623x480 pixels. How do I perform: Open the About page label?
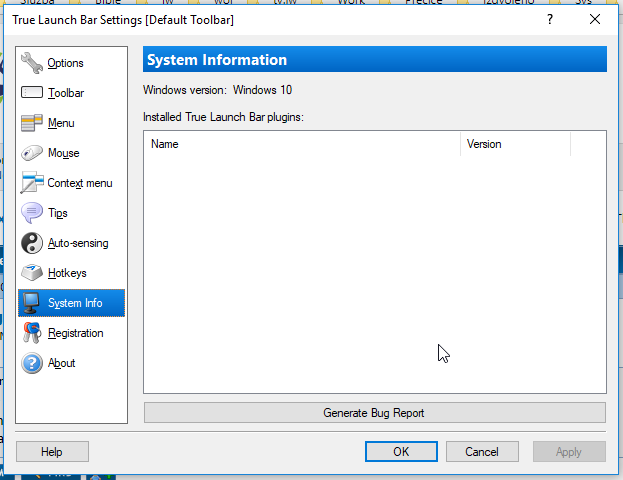(x=61, y=363)
